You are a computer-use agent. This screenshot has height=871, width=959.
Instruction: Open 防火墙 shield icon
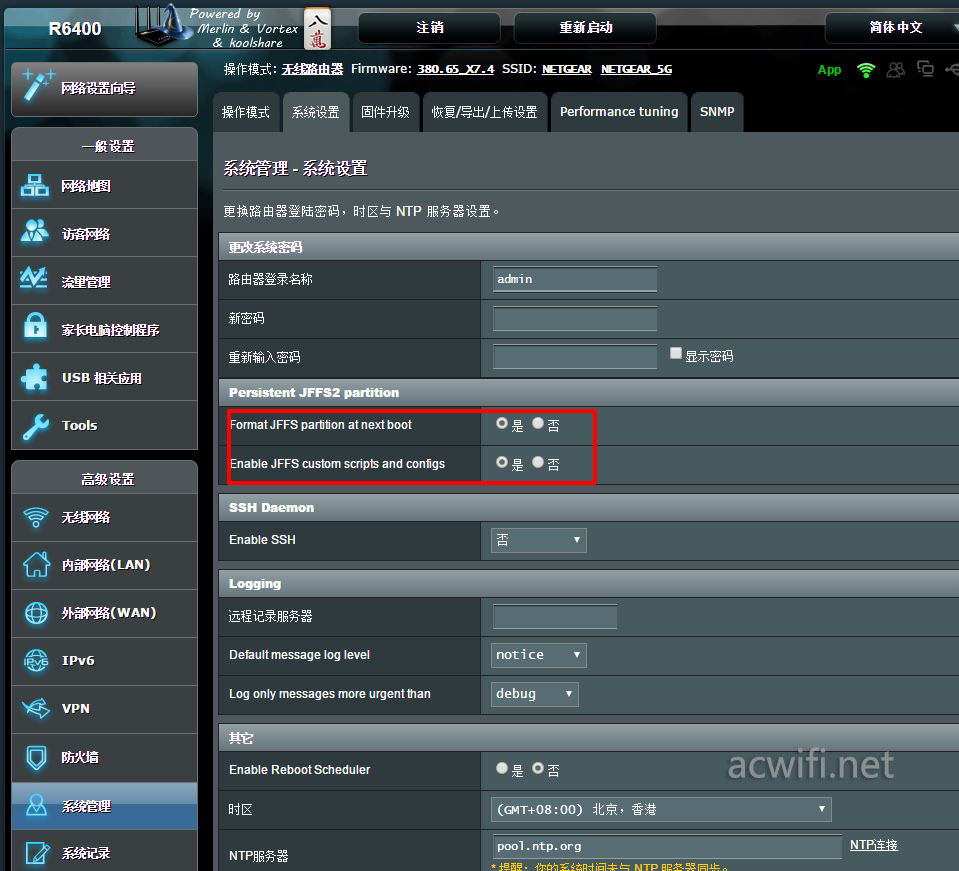point(37,757)
